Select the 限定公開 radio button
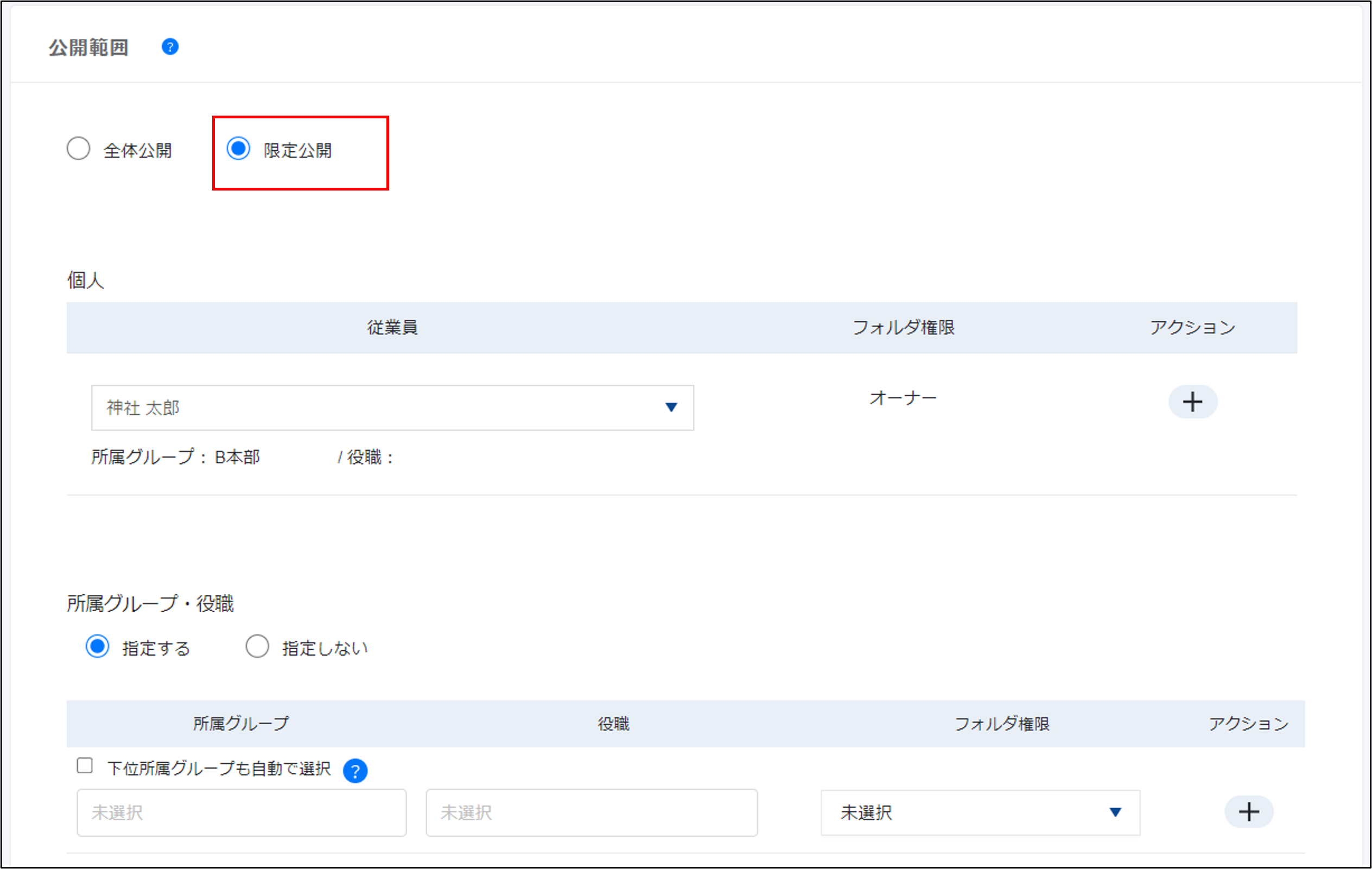This screenshot has width=1372, height=869. pyautogui.click(x=238, y=149)
